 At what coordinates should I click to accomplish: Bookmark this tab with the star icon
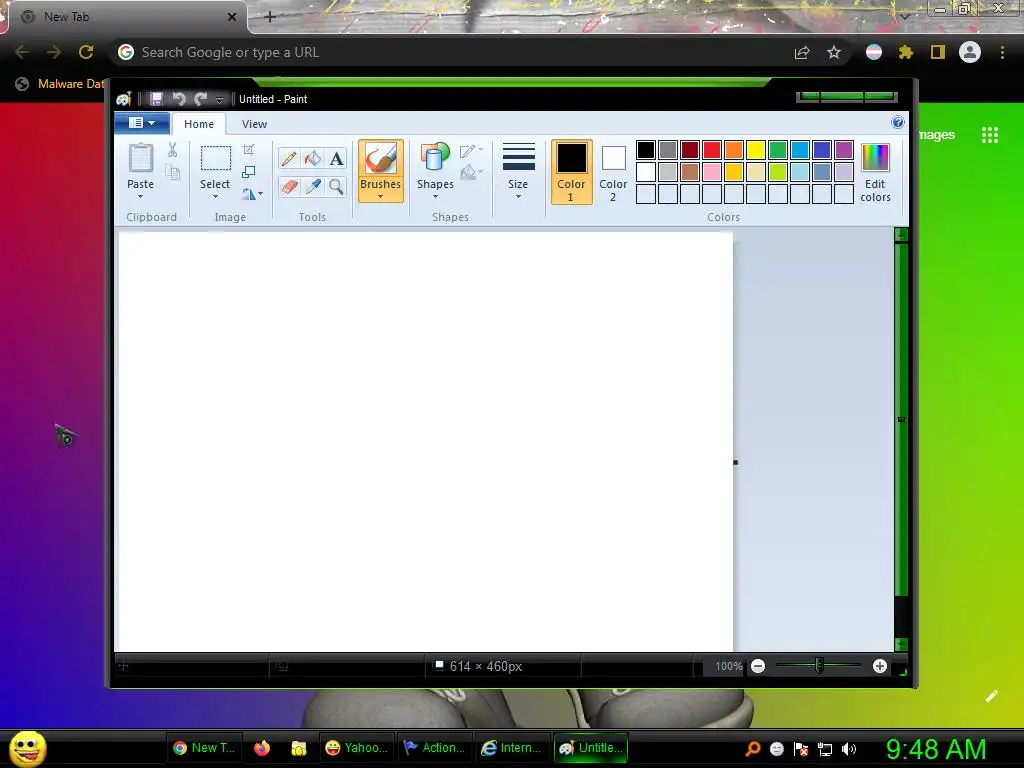click(x=833, y=52)
